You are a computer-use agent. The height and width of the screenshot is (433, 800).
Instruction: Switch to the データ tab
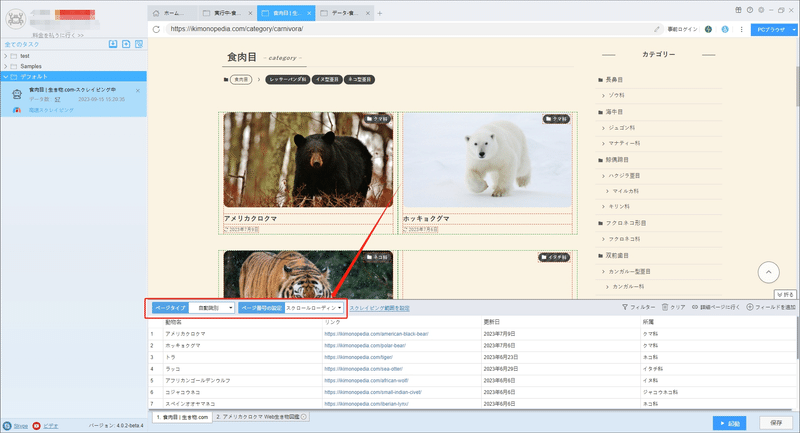[344, 13]
